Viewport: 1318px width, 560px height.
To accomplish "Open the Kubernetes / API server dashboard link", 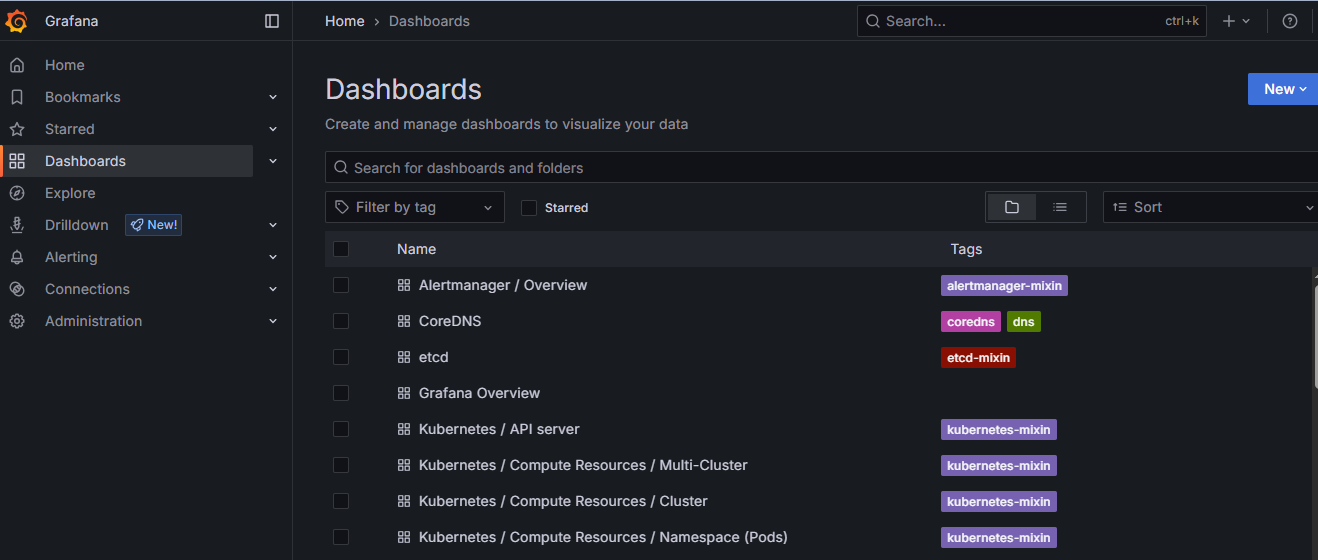I will pyautogui.click(x=499, y=429).
